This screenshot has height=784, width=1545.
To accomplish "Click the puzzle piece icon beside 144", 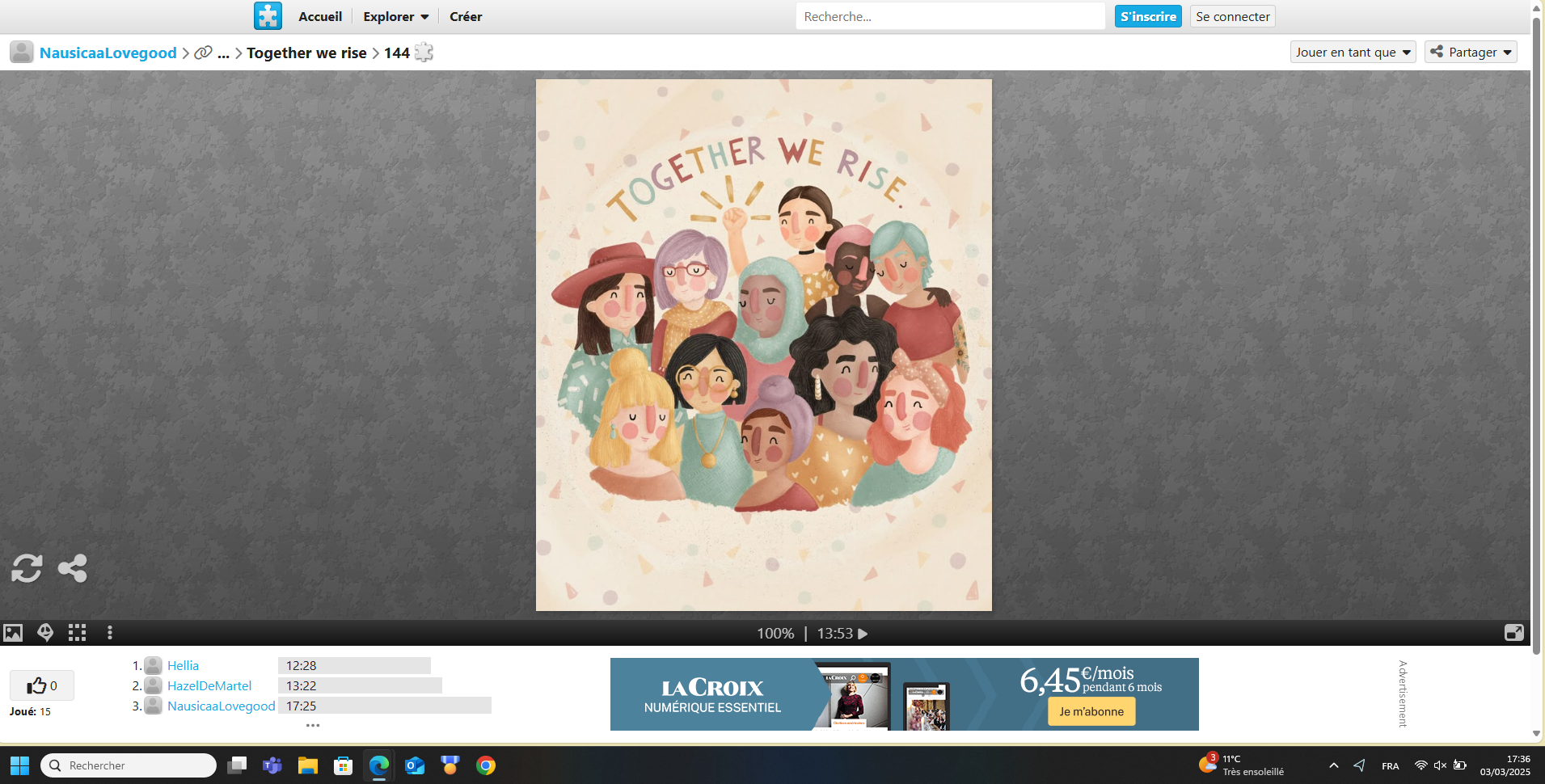I will 424,53.
